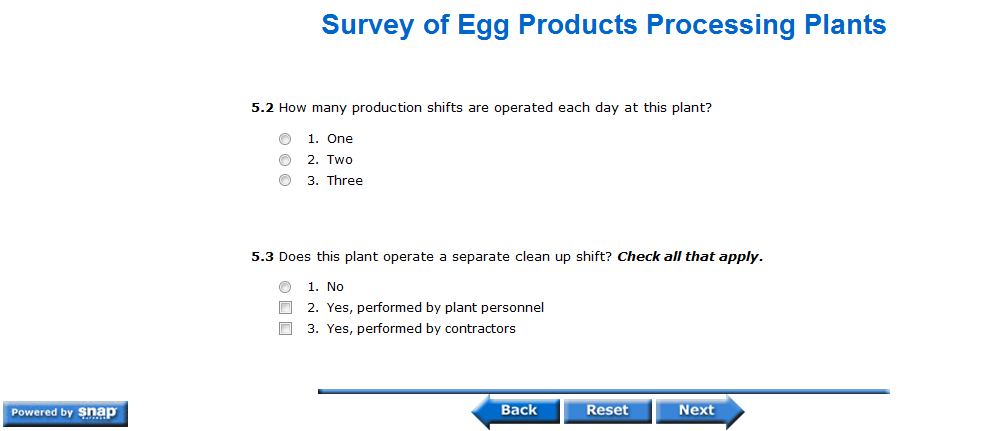Click the "Three" answer label text

(344, 181)
